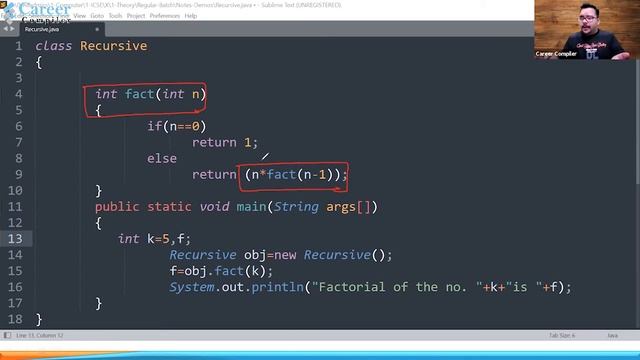Open the Tab Size selector
The image size is (640, 360).
point(562,336)
